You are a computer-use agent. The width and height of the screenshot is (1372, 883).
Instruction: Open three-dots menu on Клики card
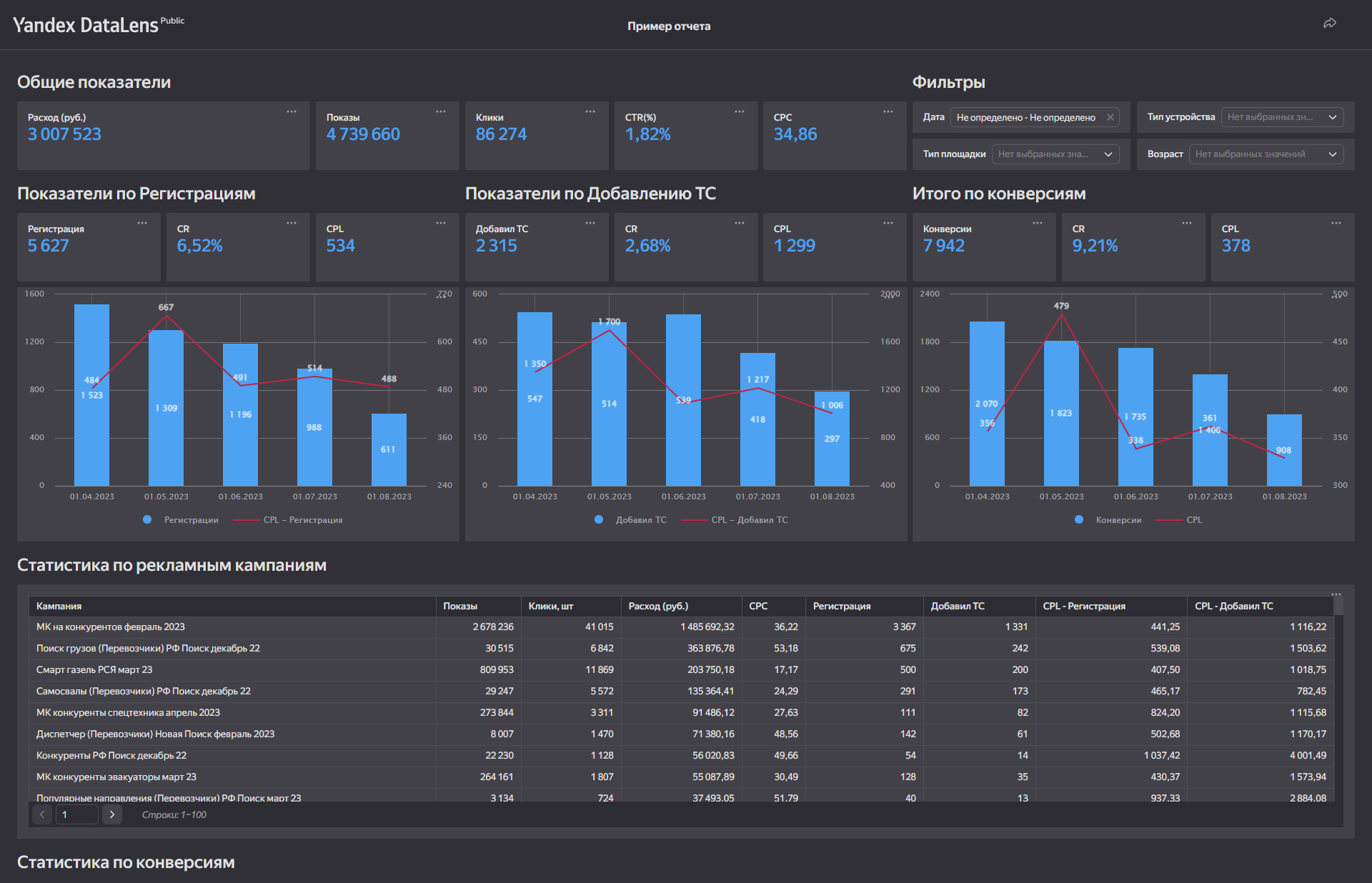[x=590, y=111]
